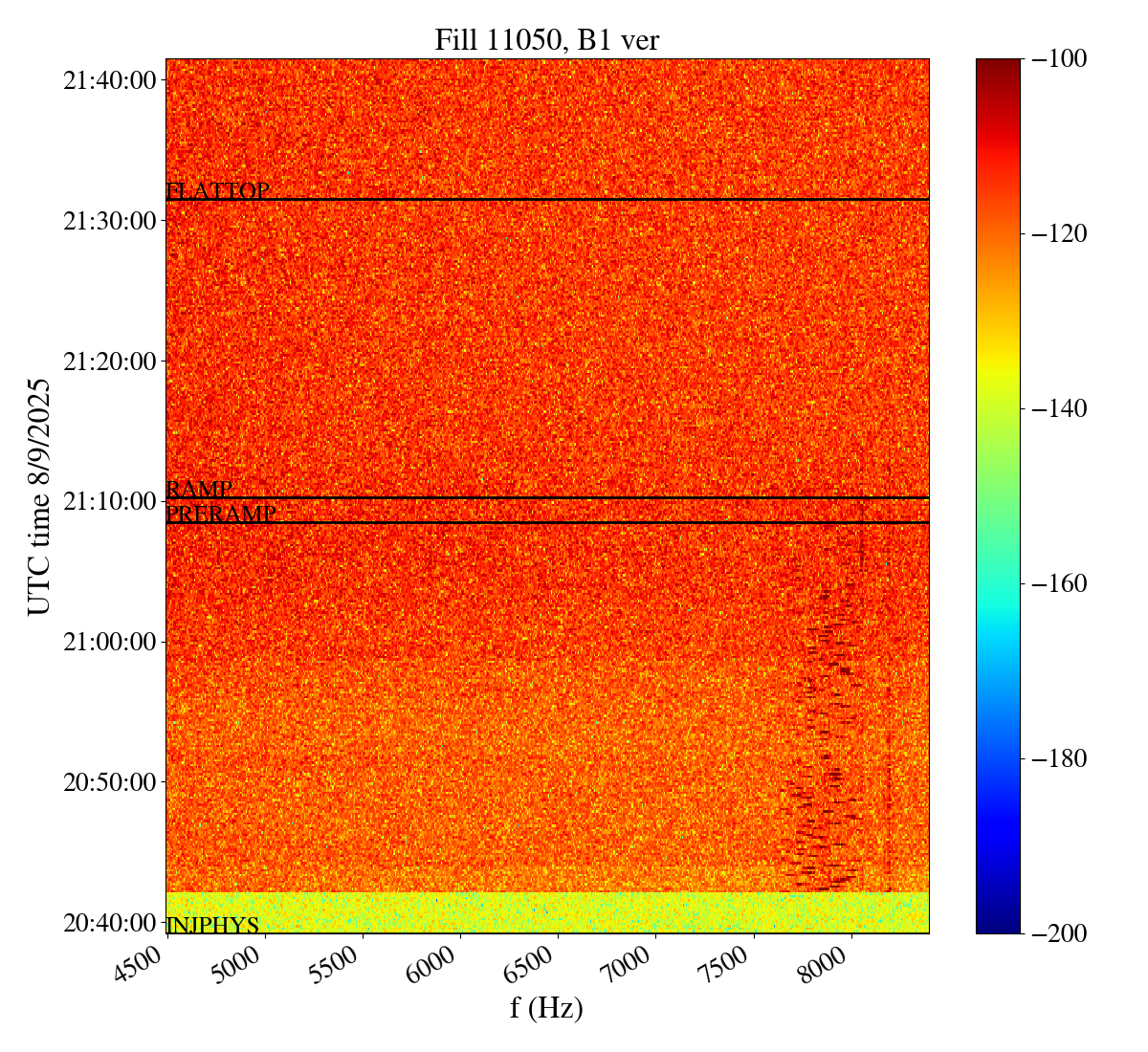Click the RAMP phase marker label
The width and height of the screenshot is (1148, 1052).
199,490
